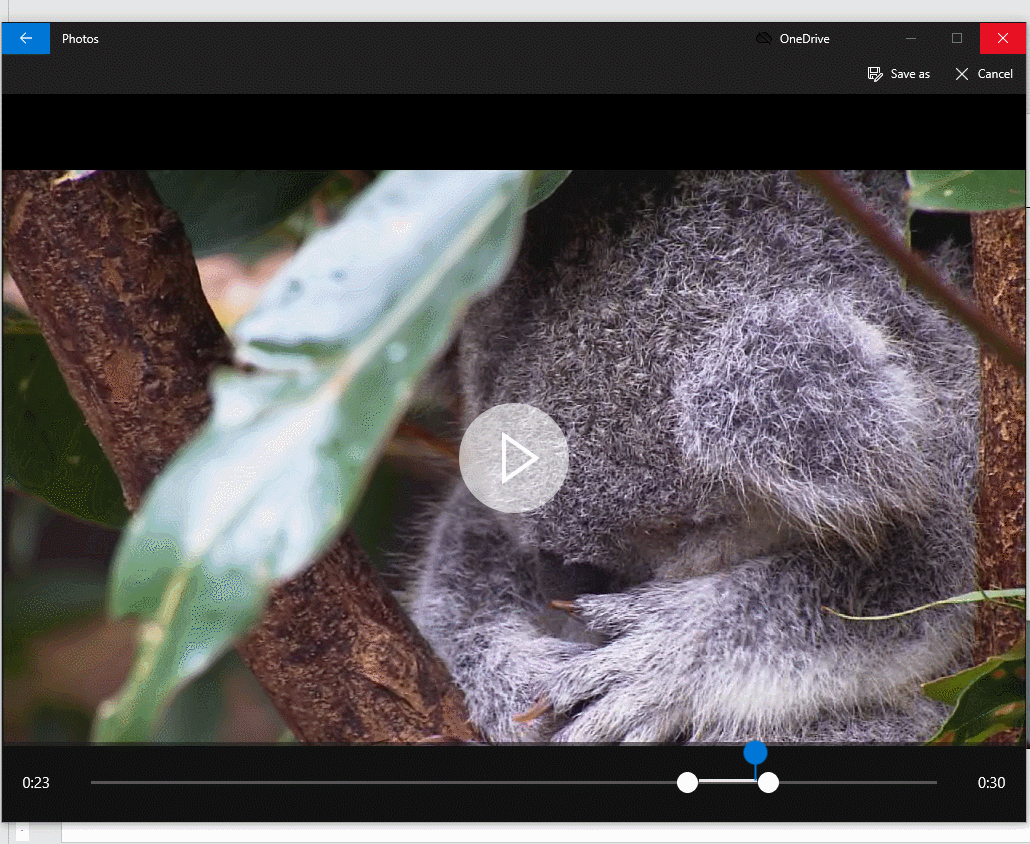1030x844 pixels.
Task: Click the blue back arrow button
Action: click(x=26, y=38)
